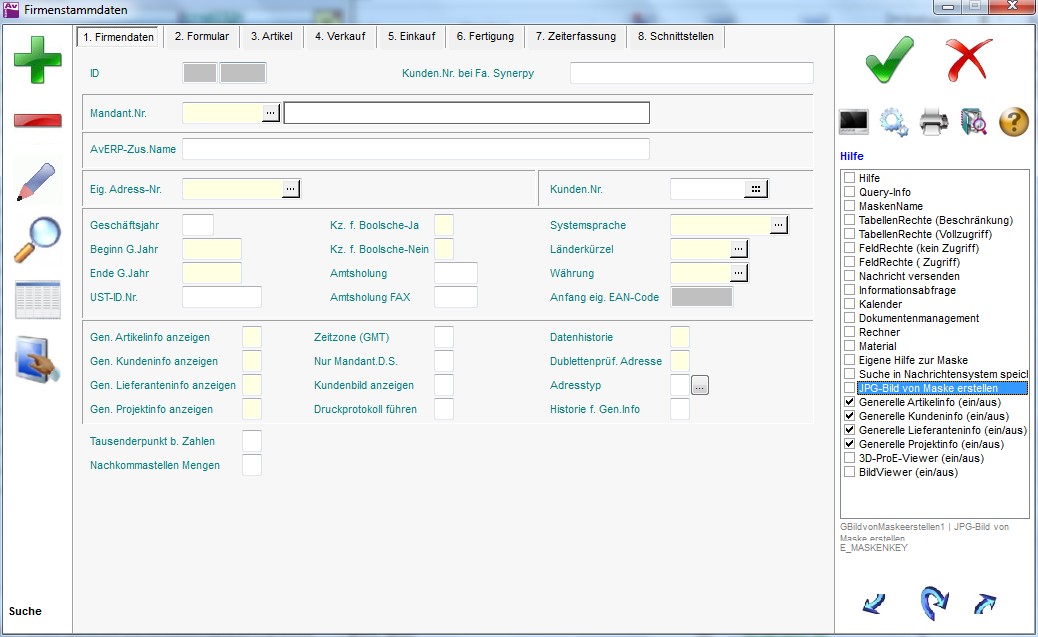
Task: Uncheck Generelle Artikelinfo (ein/aus)
Action: click(849, 402)
